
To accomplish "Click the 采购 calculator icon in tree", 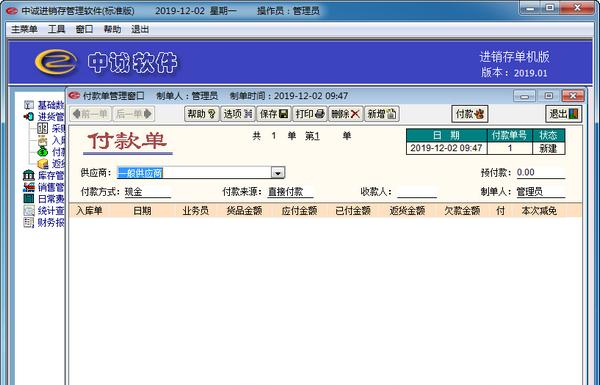I will [42, 128].
